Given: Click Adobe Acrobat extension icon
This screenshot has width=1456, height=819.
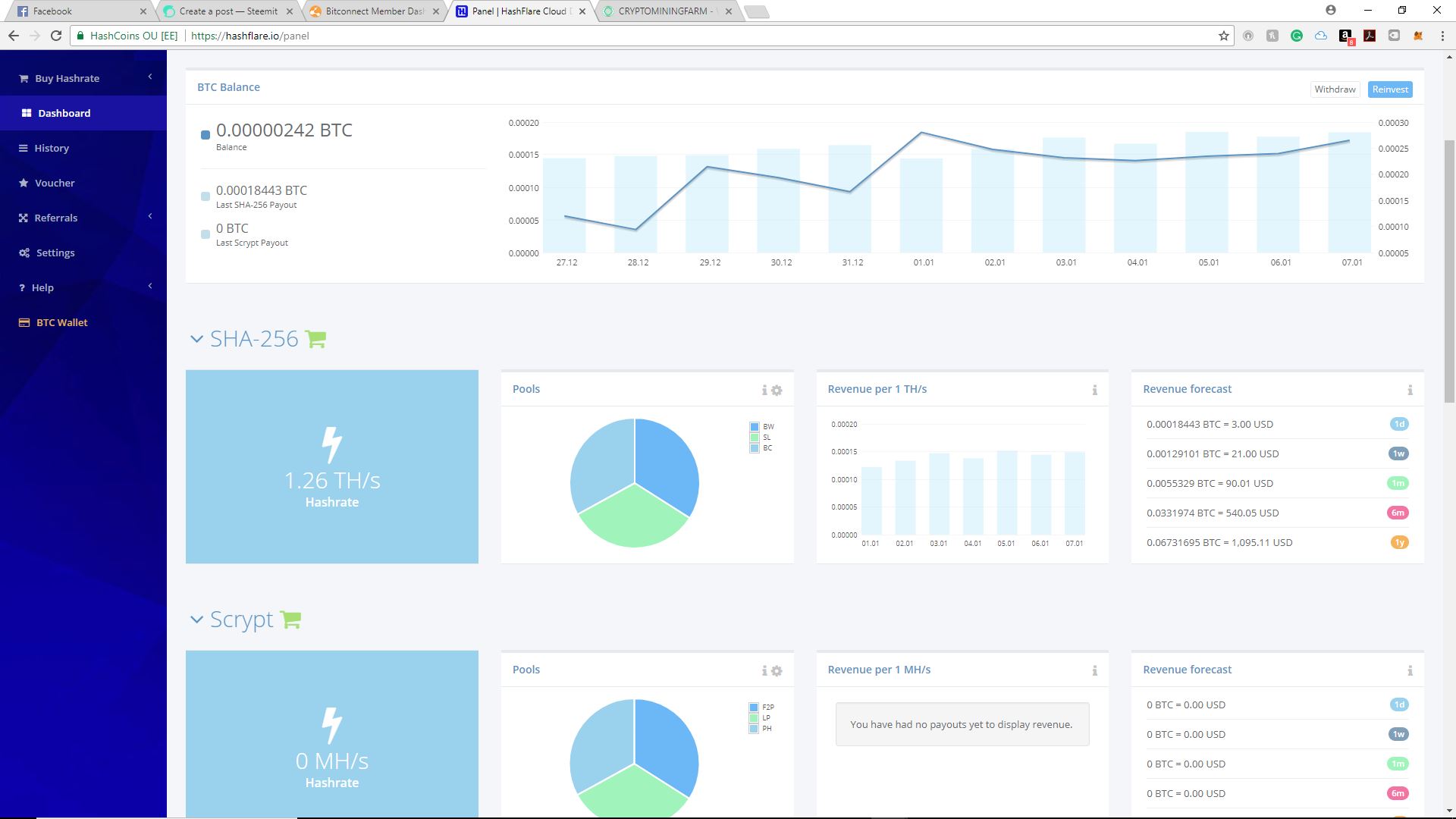Looking at the screenshot, I should pos(1370,36).
